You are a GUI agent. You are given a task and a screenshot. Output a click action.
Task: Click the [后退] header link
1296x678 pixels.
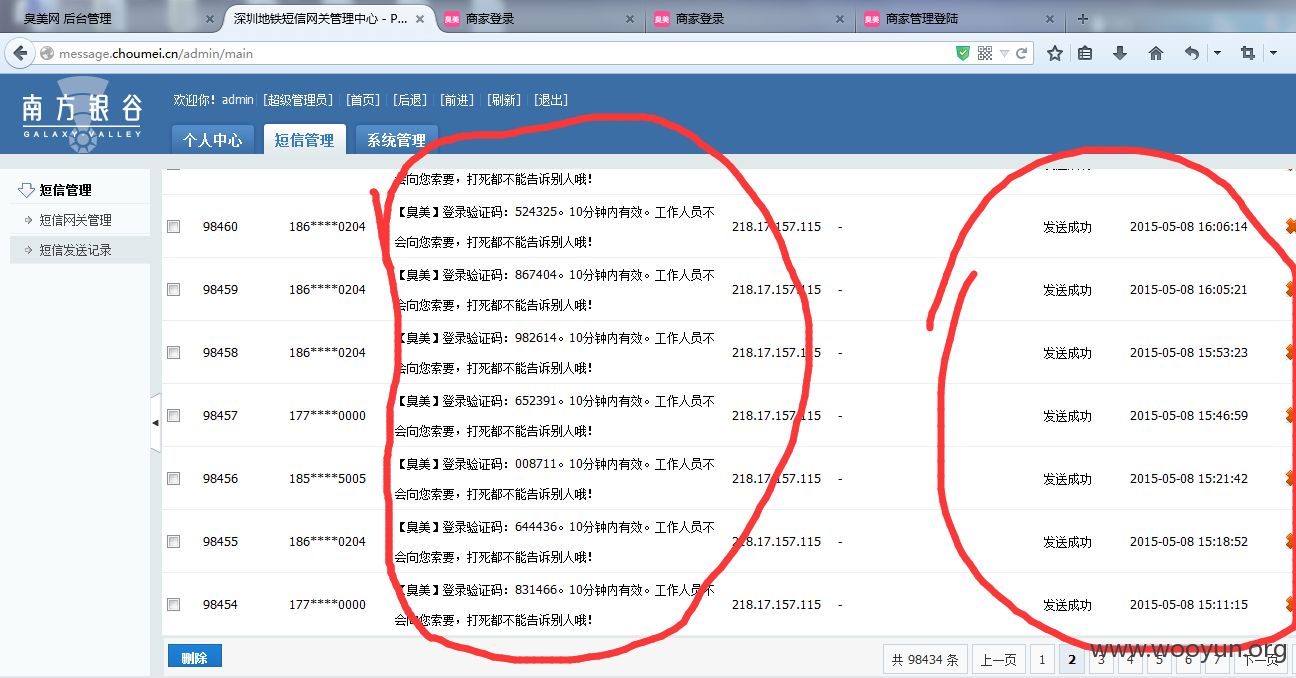[410, 100]
